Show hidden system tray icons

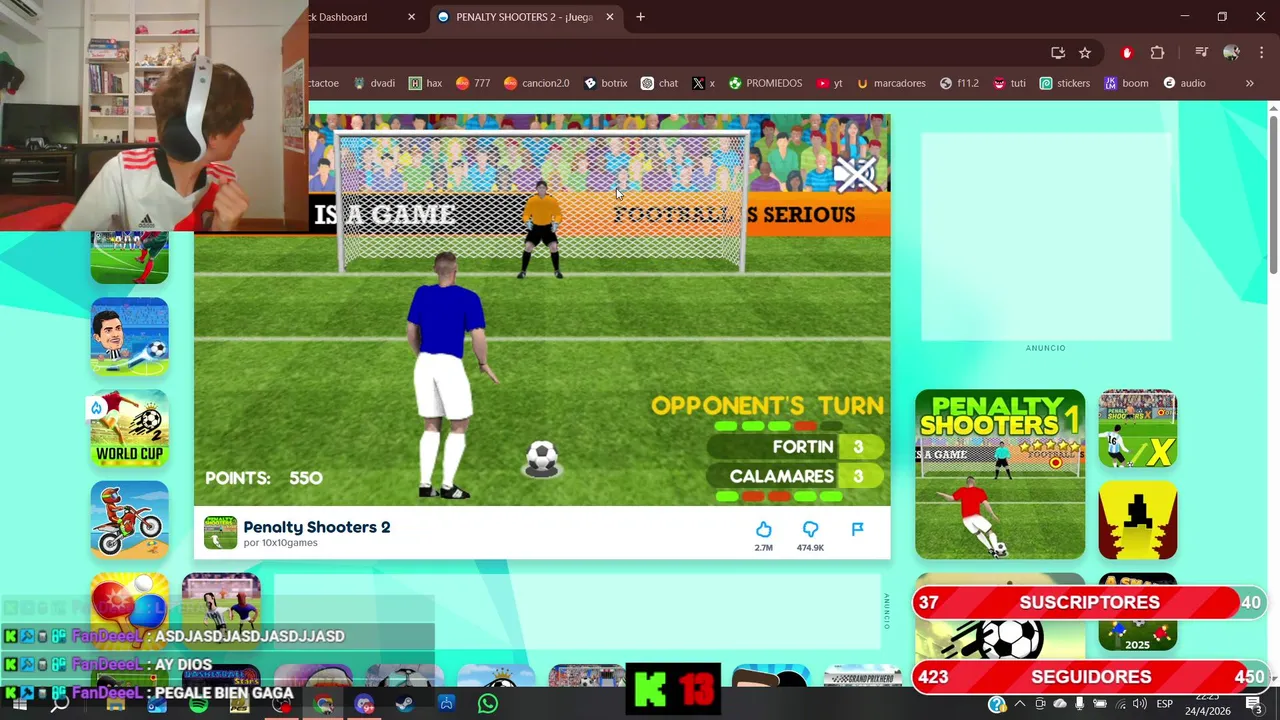(x=1020, y=704)
